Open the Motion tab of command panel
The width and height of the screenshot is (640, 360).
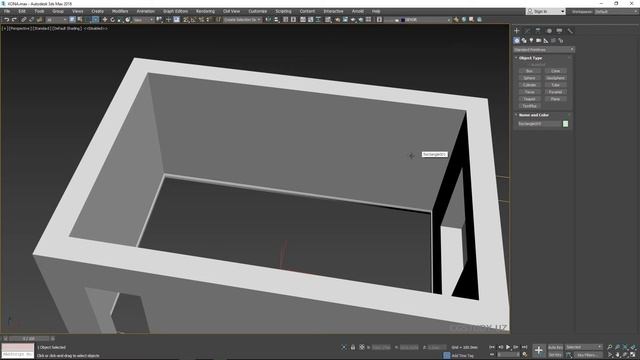tap(549, 31)
